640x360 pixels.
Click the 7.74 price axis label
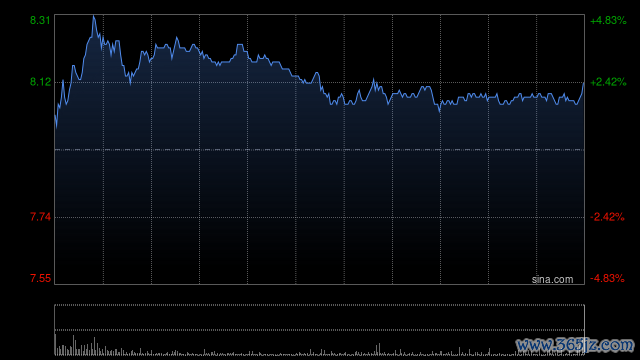click(x=40, y=217)
